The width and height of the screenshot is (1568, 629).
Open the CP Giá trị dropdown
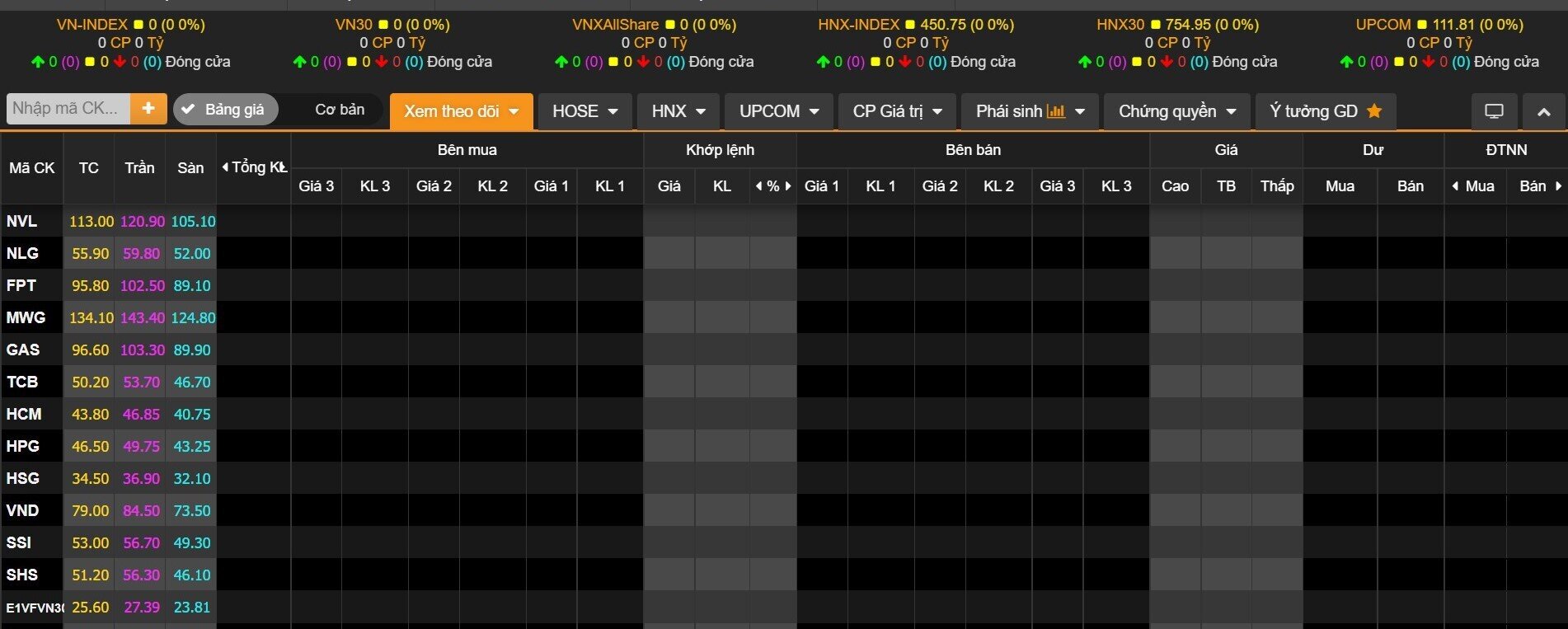click(x=897, y=111)
